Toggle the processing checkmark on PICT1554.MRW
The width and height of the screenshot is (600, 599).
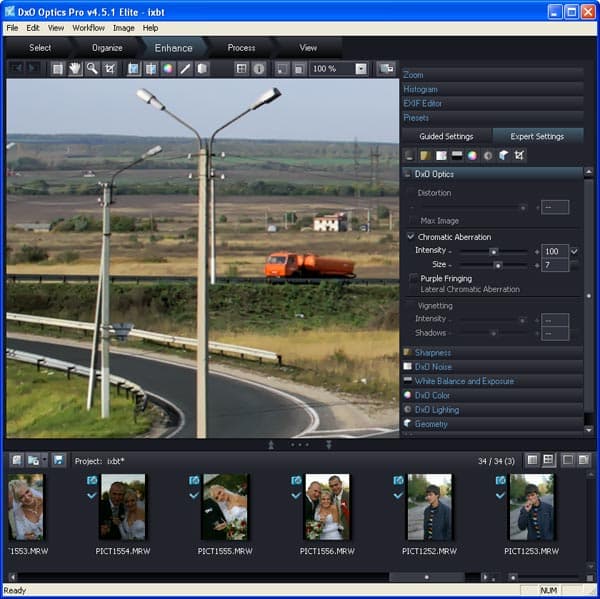tap(92, 496)
